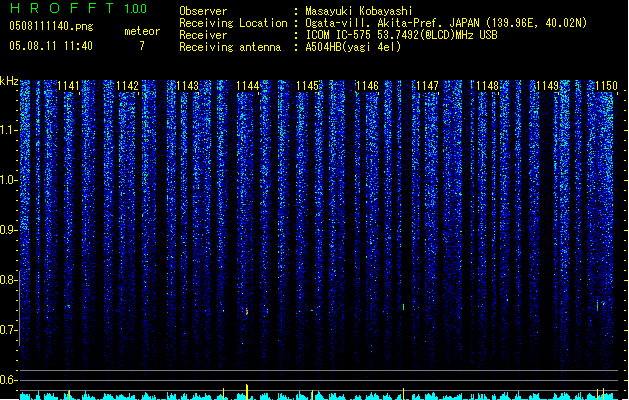This screenshot has width=629, height=400.
Task: Click the 1150 time marker
Action: coord(607,86)
